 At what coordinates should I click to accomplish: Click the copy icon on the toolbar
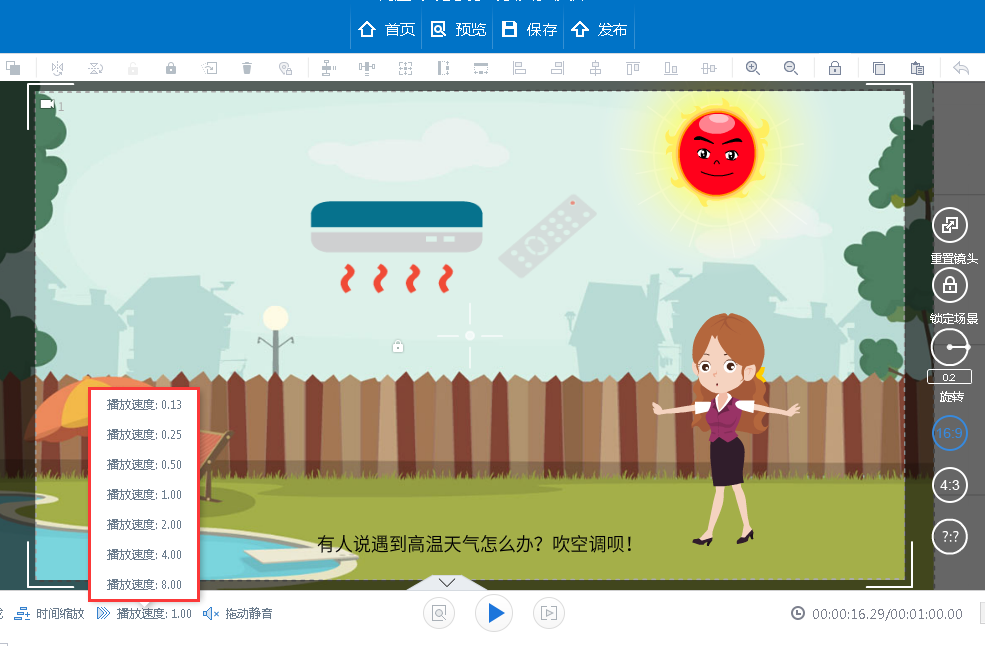(x=879, y=68)
